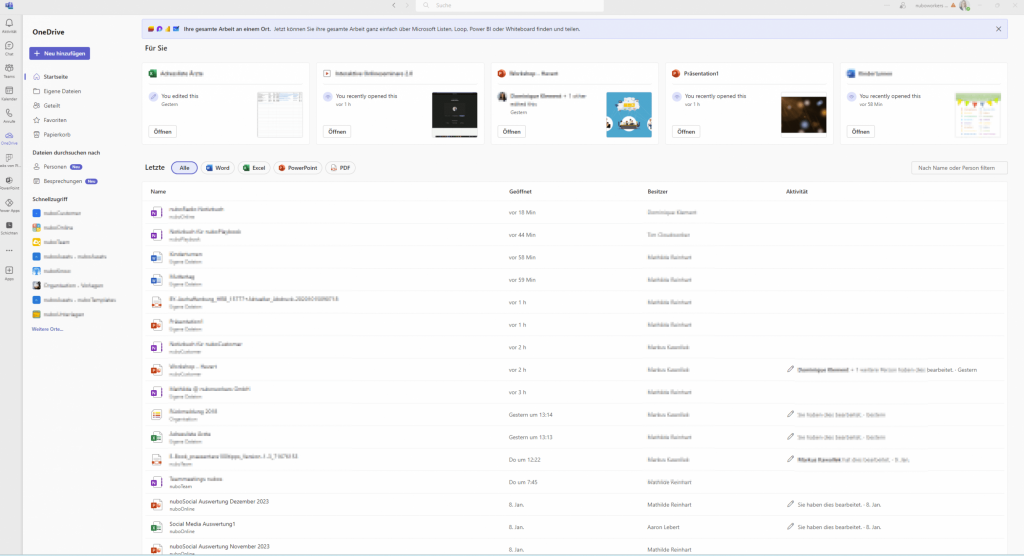Image resolution: width=1024 pixels, height=556 pixels.
Task: Go forward with the right arrow
Action: click(x=408, y=5)
